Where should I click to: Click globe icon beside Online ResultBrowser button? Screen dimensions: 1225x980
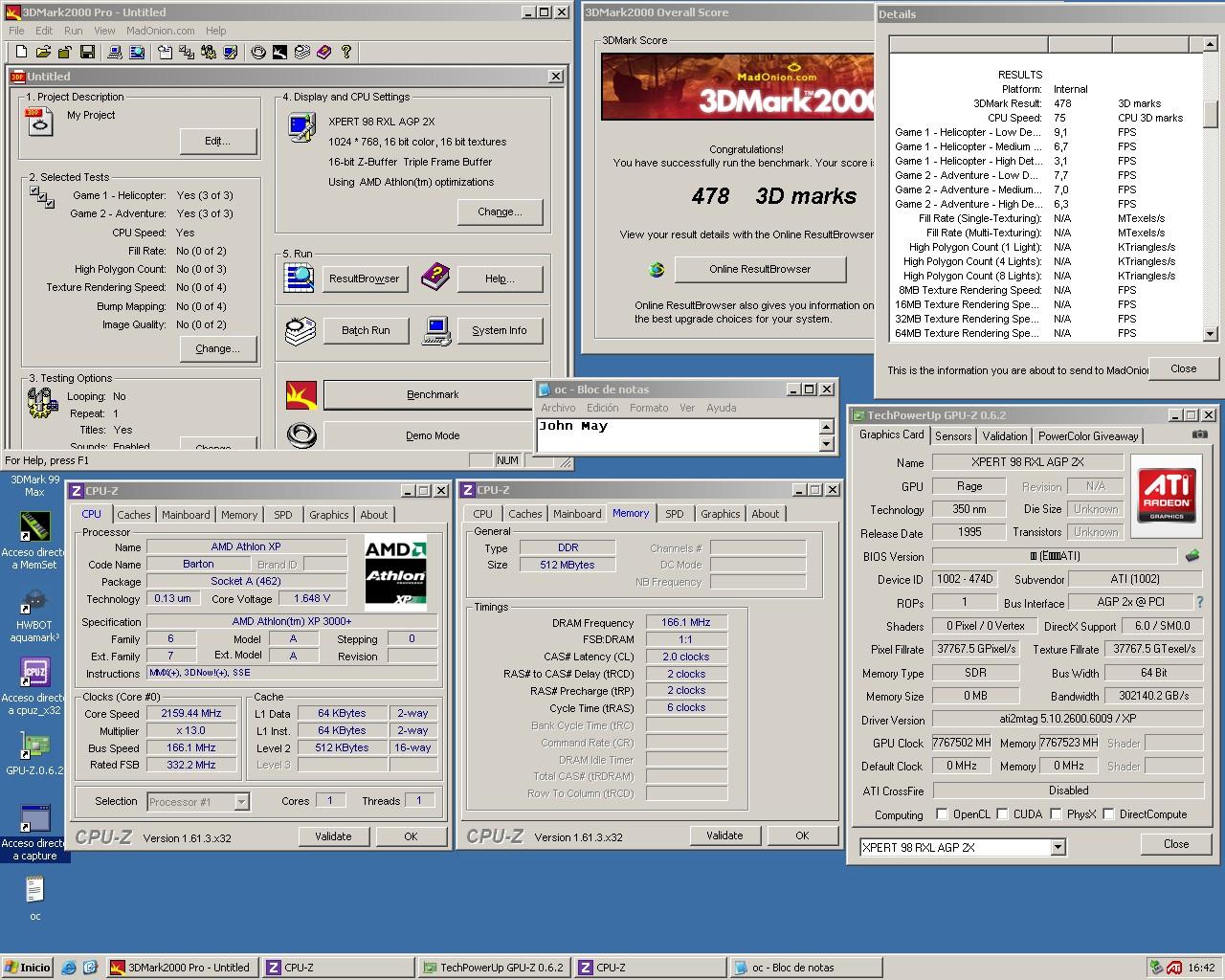(657, 270)
